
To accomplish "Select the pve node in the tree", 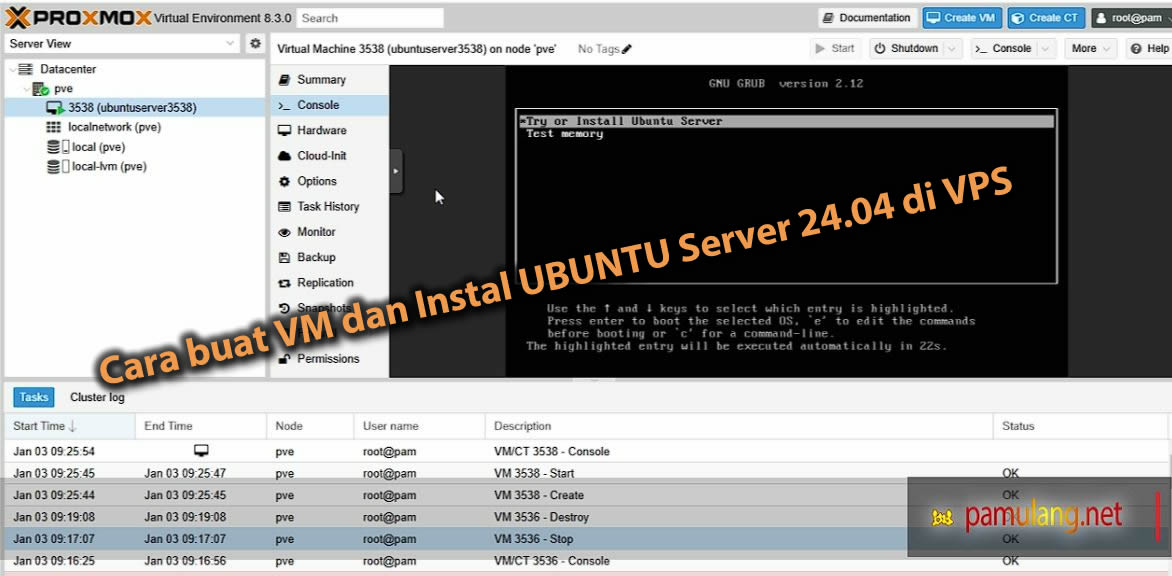I will coord(64,88).
